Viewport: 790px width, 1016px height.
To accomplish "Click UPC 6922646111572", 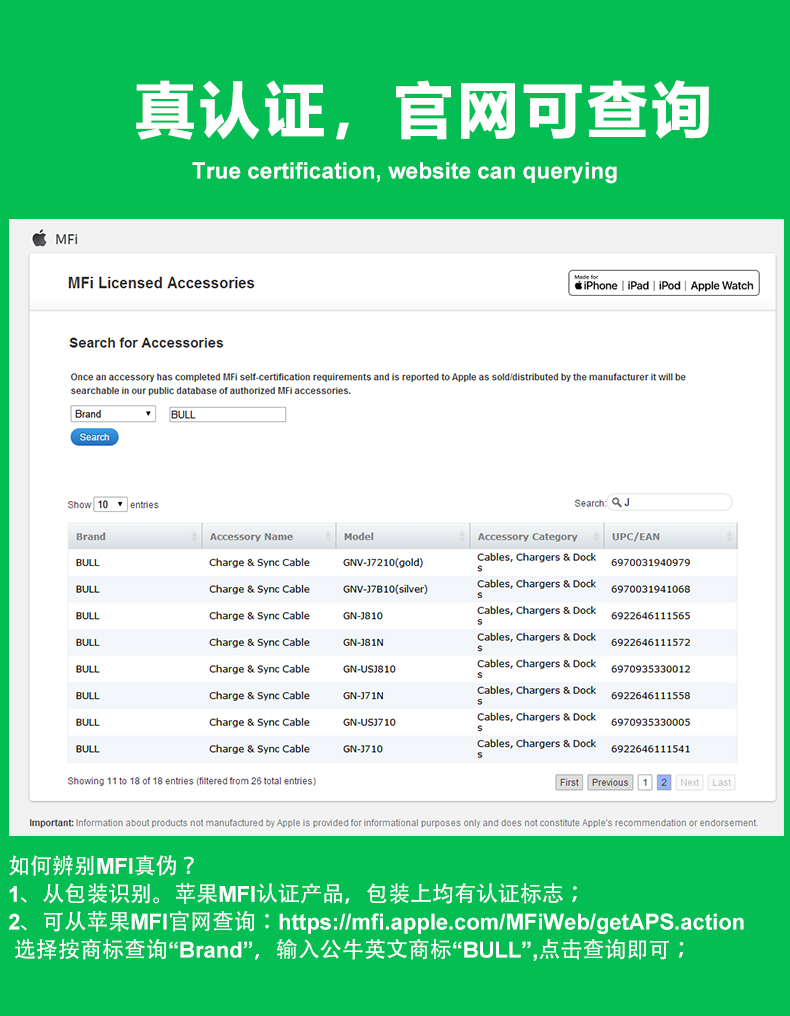I will (651, 642).
